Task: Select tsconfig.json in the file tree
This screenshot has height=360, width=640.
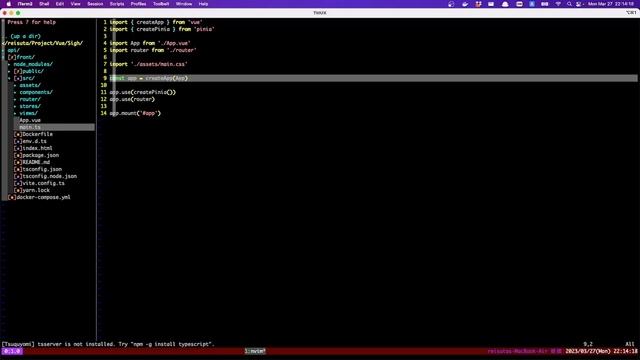Action: tap(42, 169)
